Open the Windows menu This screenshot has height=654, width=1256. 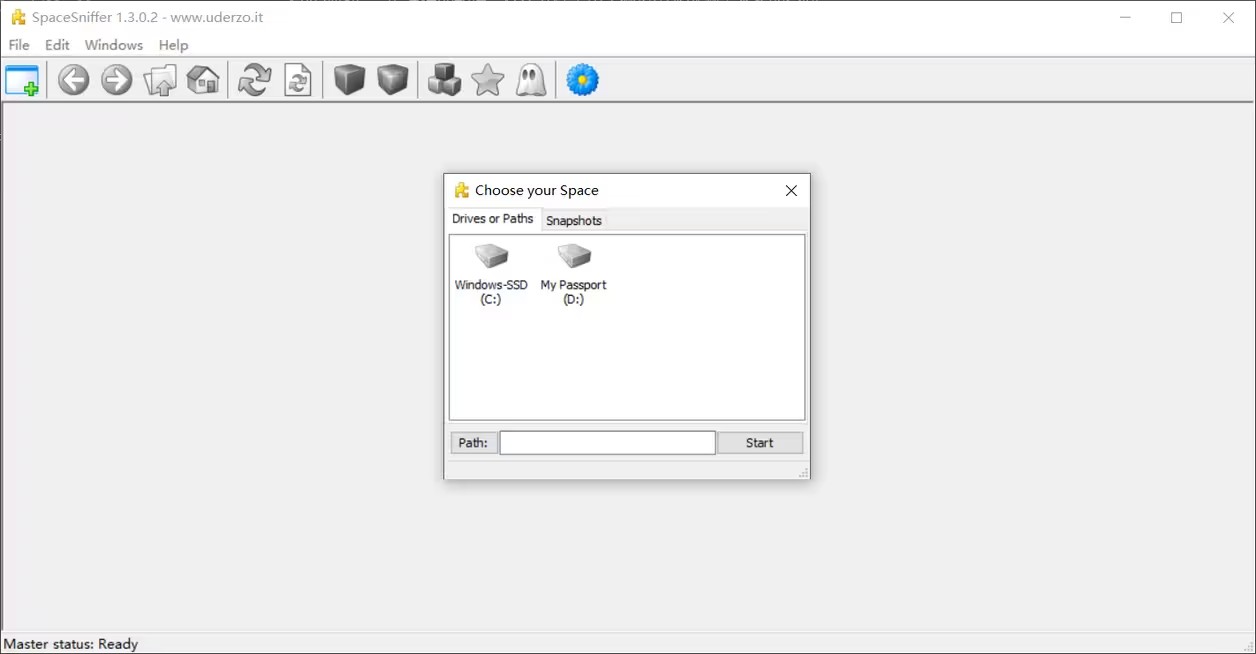114,45
